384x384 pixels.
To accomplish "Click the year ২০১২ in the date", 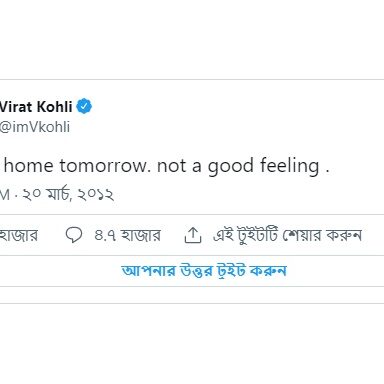I will coord(96,194).
